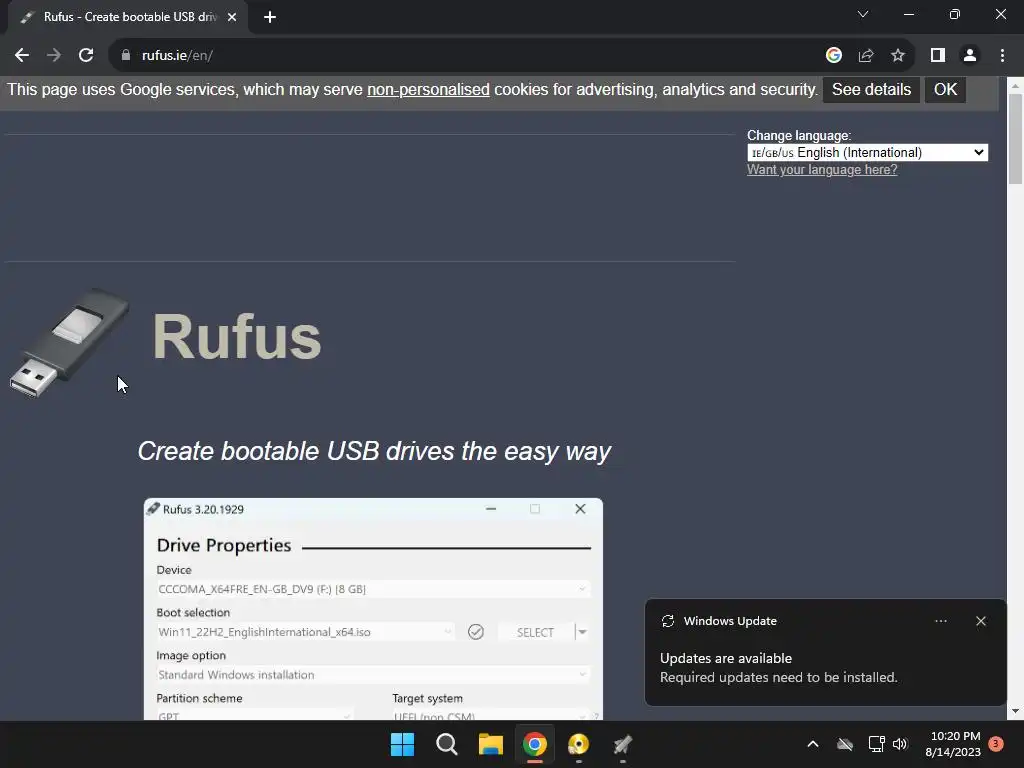The width and height of the screenshot is (1024, 768).
Task: Click 'Updates are available' notification text
Action: [726, 658]
